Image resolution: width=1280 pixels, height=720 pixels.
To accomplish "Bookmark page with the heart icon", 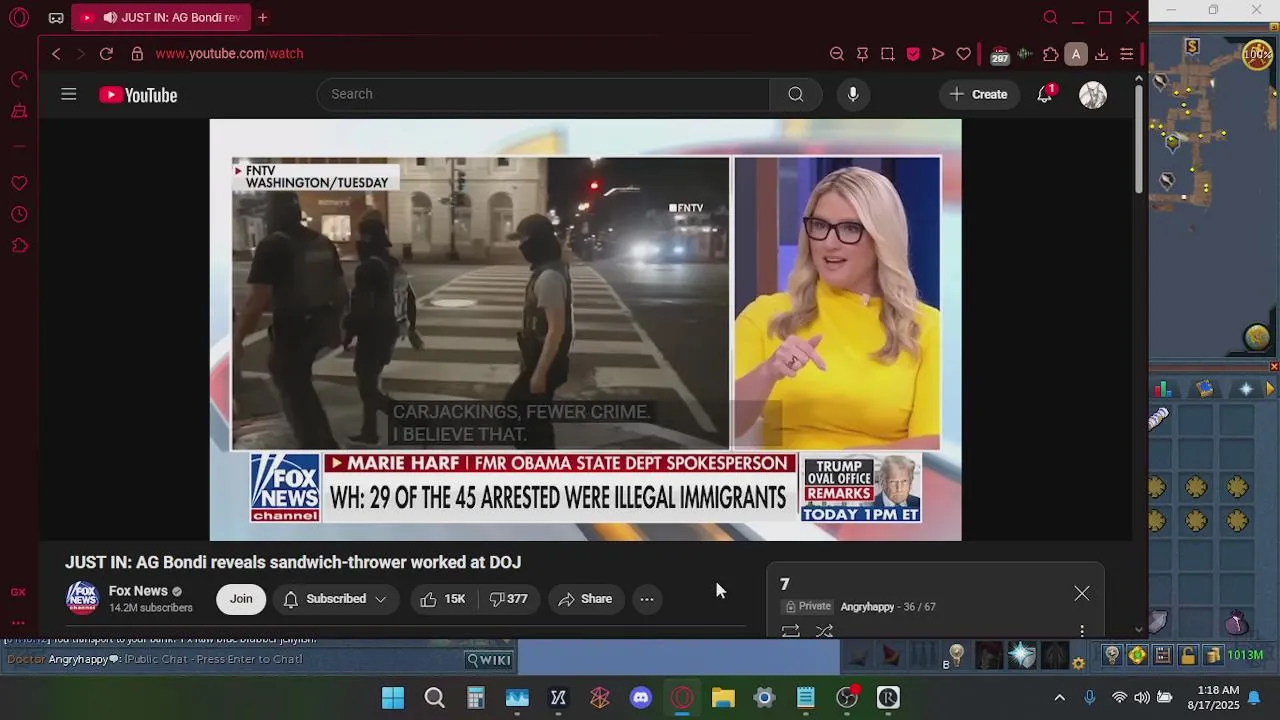I will click(963, 54).
